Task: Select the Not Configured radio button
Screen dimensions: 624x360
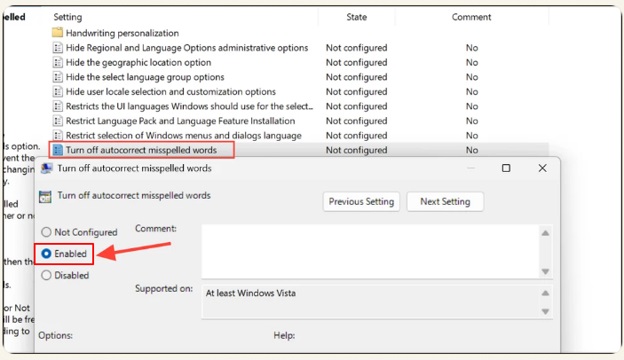Action: (x=46, y=232)
